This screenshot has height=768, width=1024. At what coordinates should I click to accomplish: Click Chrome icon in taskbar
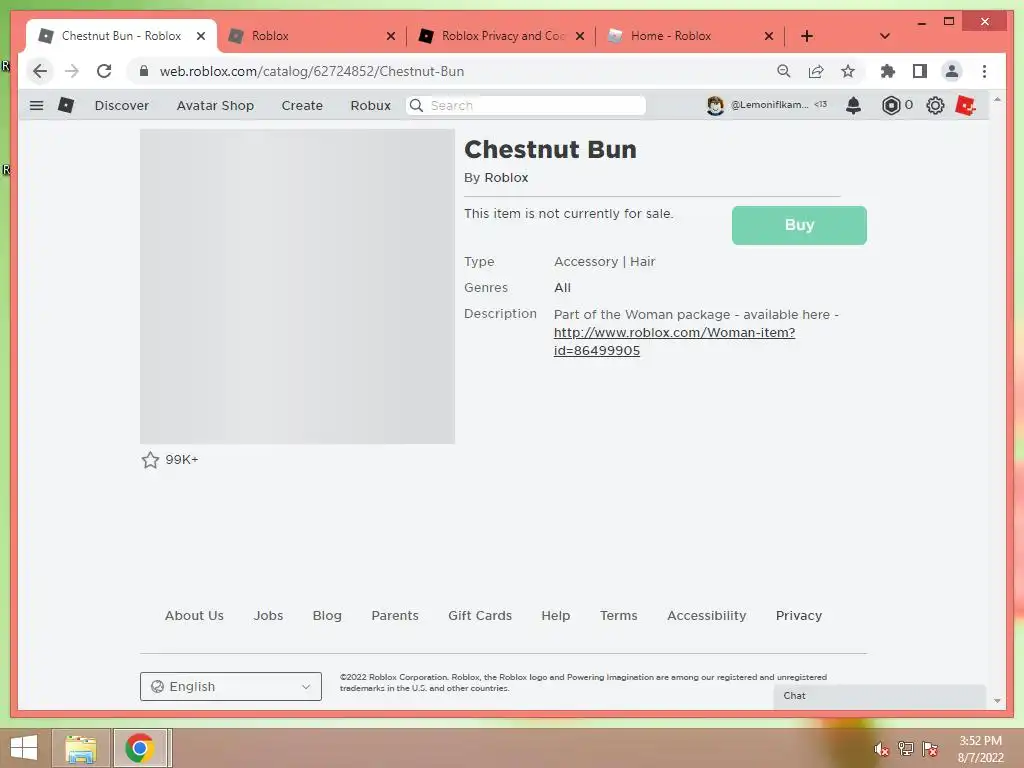click(x=139, y=748)
